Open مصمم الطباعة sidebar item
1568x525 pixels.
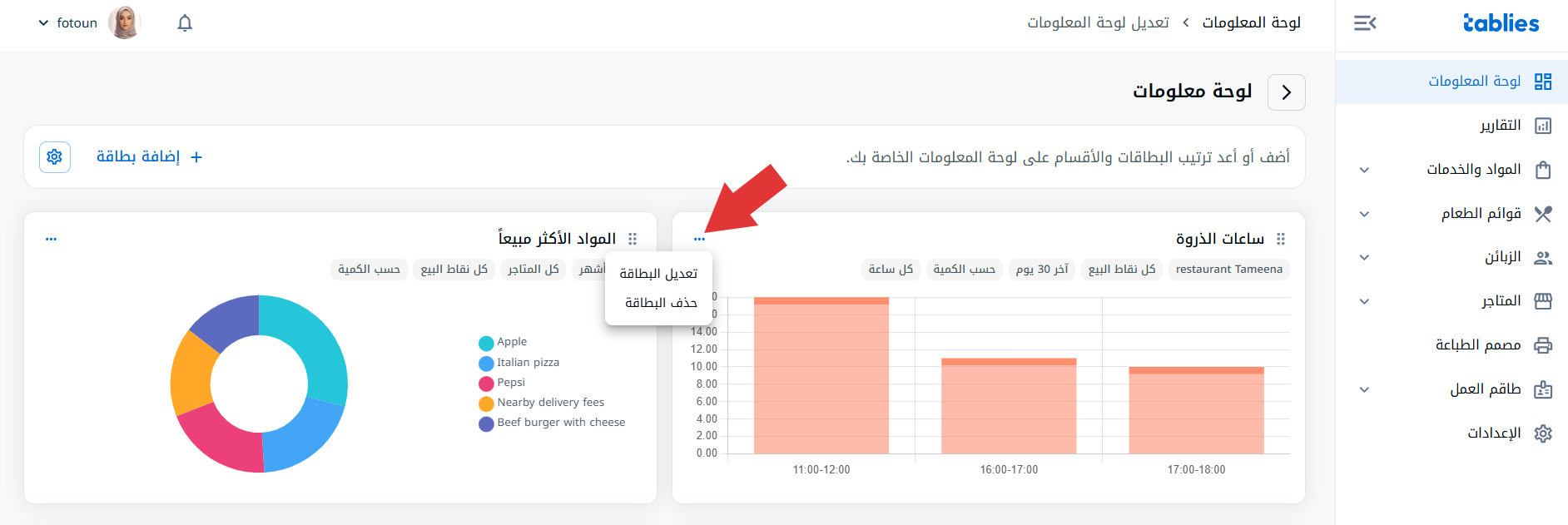(x=1451, y=345)
